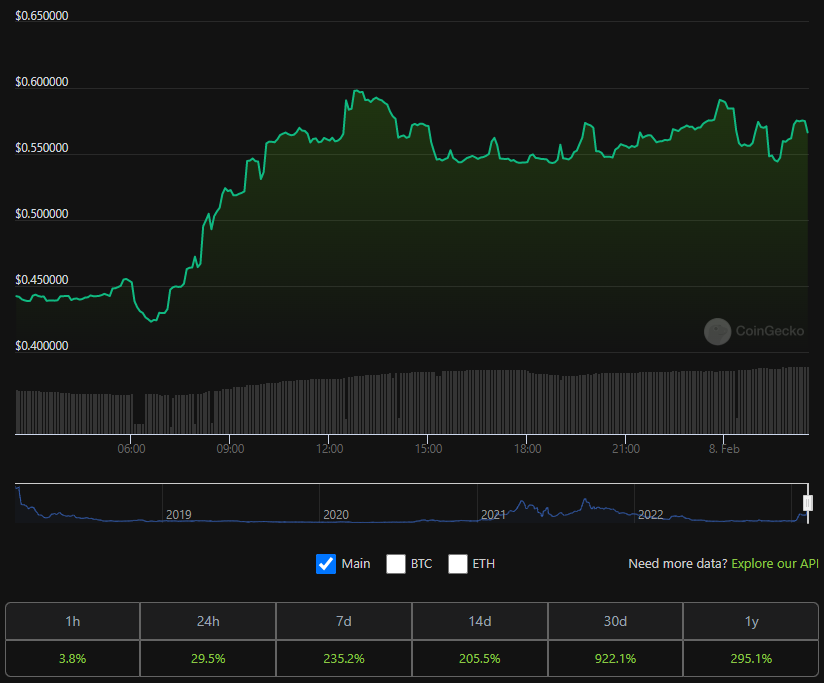Jump to 2022 in the navigator timeline
Viewport: 824px width, 683px height.
[x=651, y=515]
